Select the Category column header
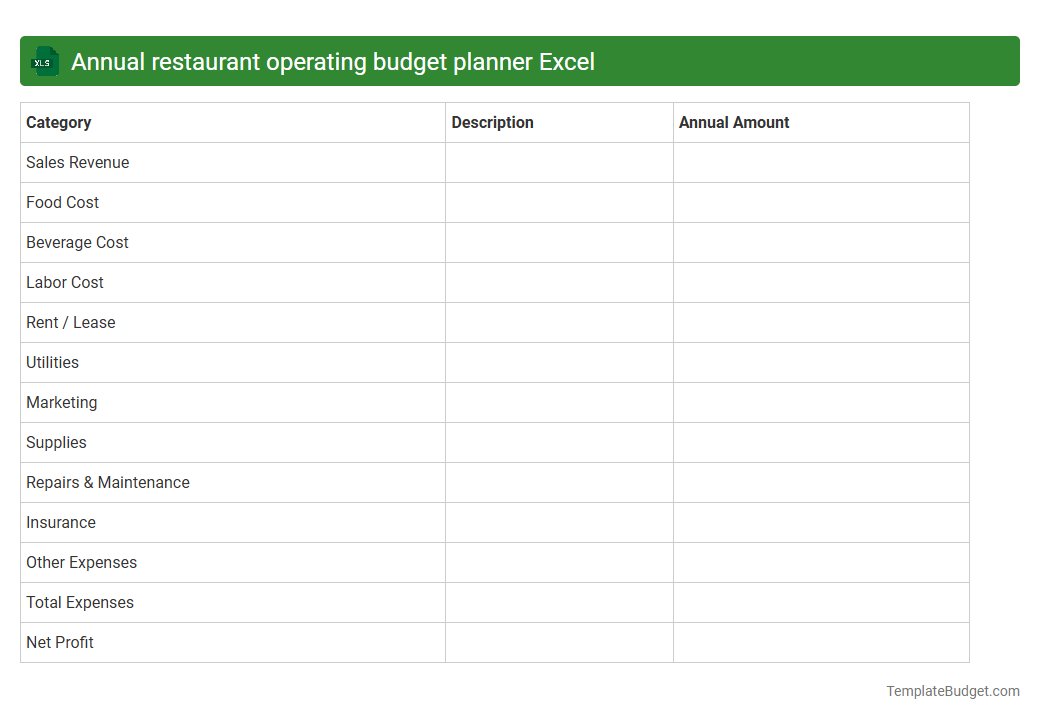The height and width of the screenshot is (720, 1040). tap(58, 122)
